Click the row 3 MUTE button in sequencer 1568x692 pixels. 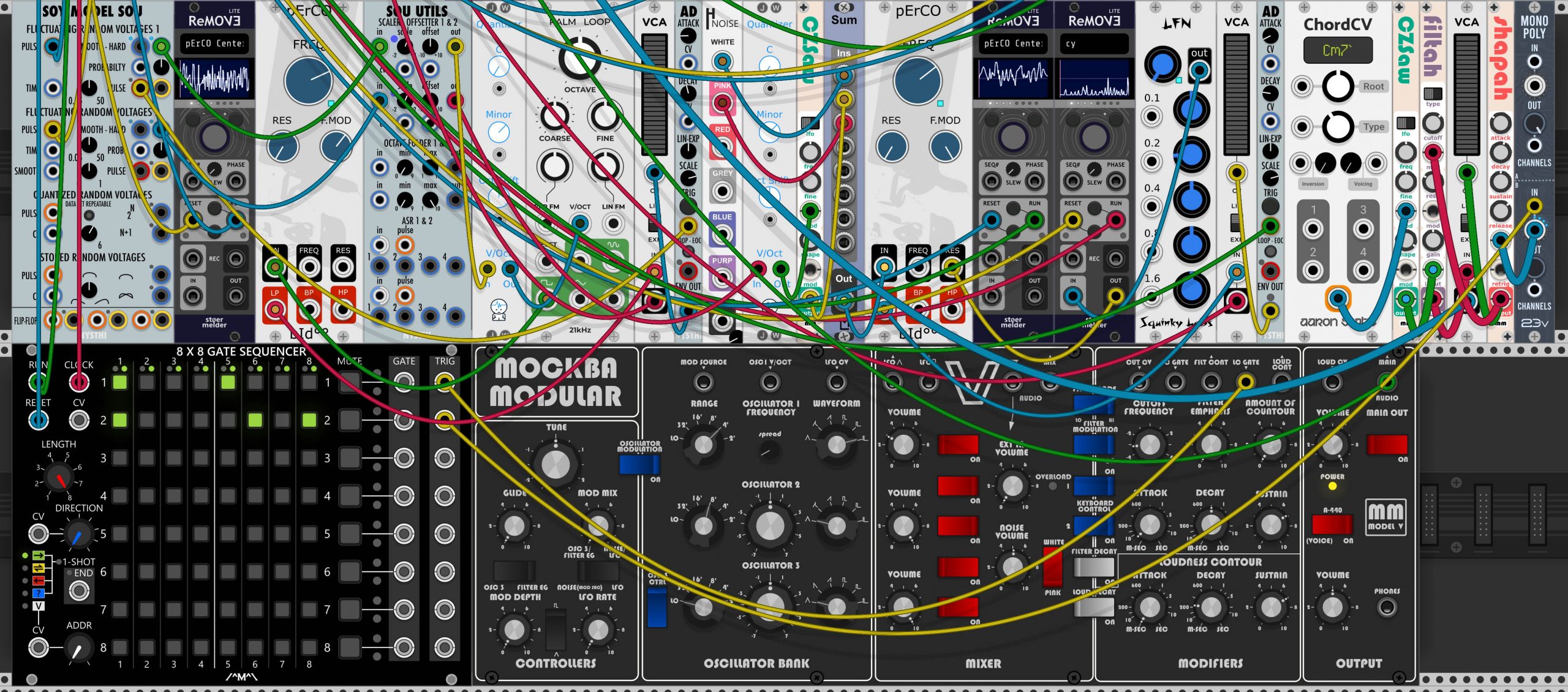[x=350, y=458]
